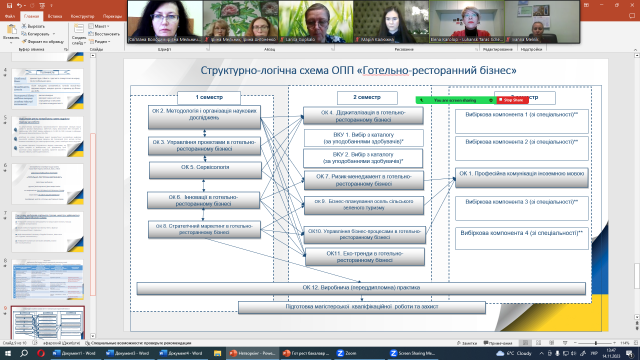Click the Cut scissors icon
The width and height of the screenshot is (640, 360).
click(x=24, y=26)
